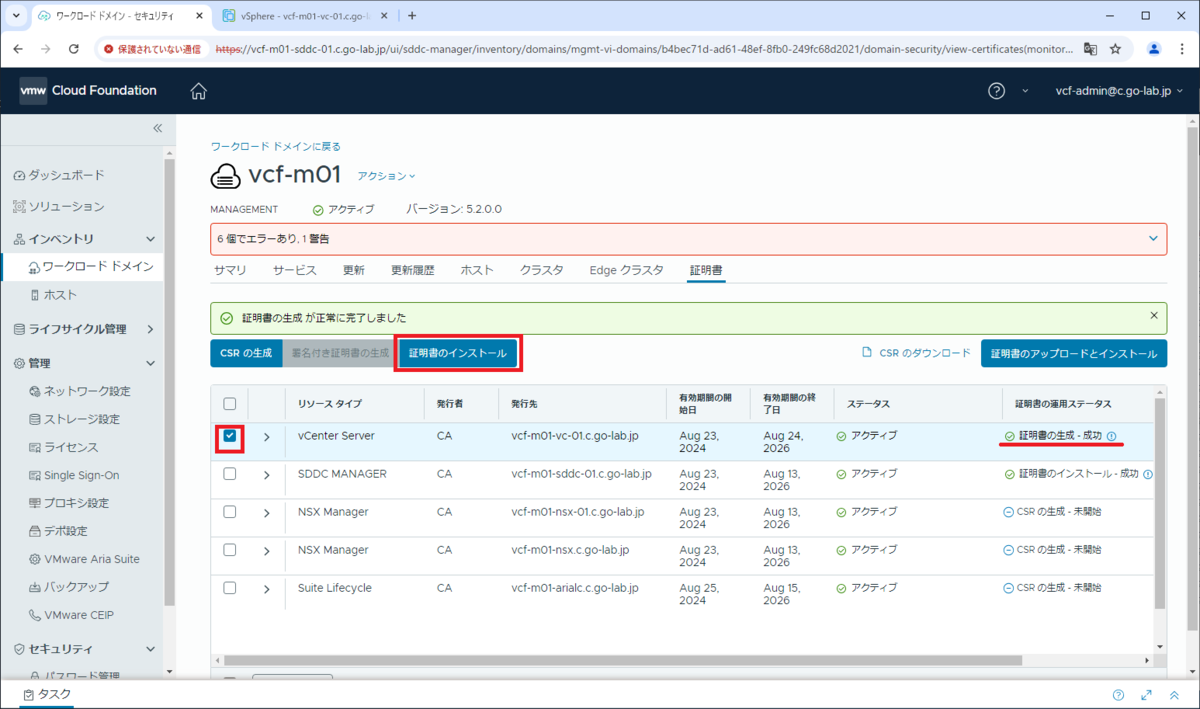Switch to the サービス tab
1200x709 pixels.
point(295,270)
